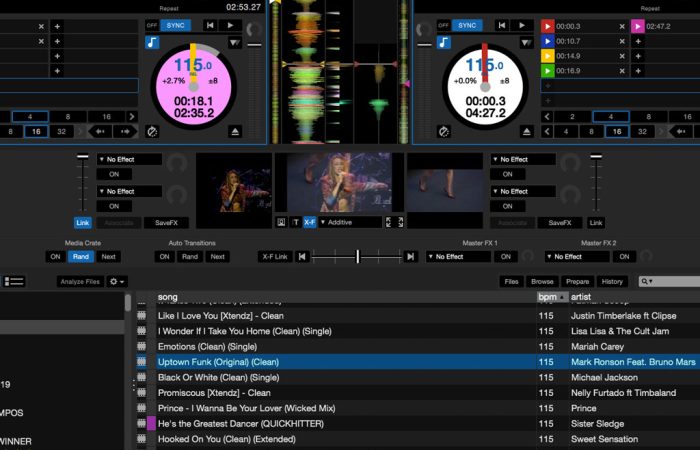Click the right deck eject icon
This screenshot has width=700, height=450.
pyautogui.click(x=527, y=131)
